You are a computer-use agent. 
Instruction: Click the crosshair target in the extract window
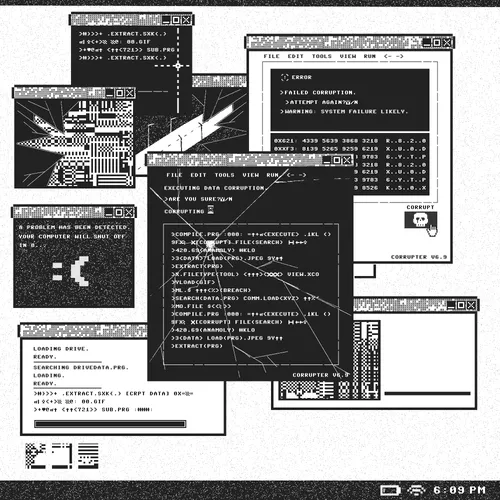[178, 66]
